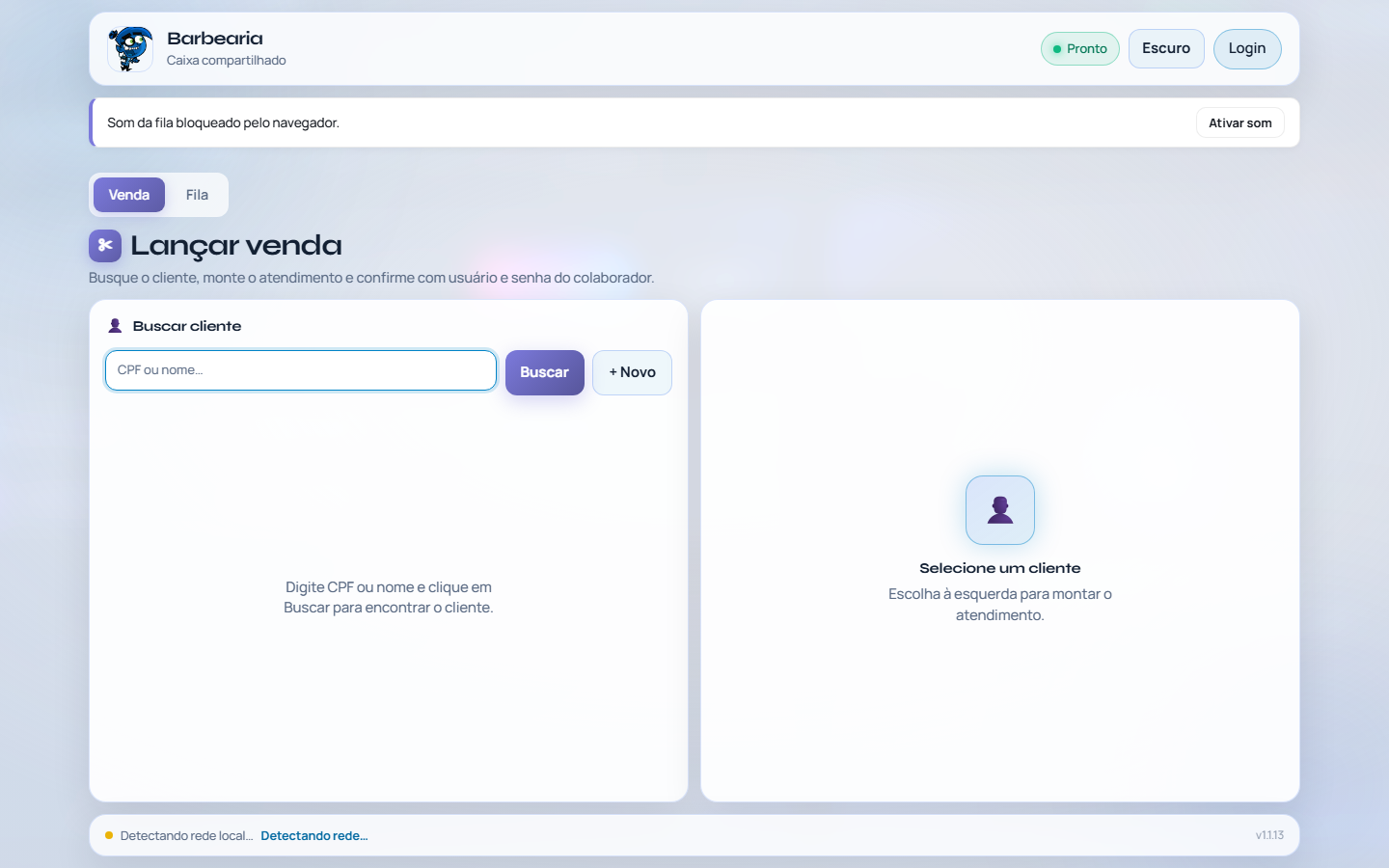Click the Selecione um cliente text
Screen dimensions: 1389x868
[1000, 568]
